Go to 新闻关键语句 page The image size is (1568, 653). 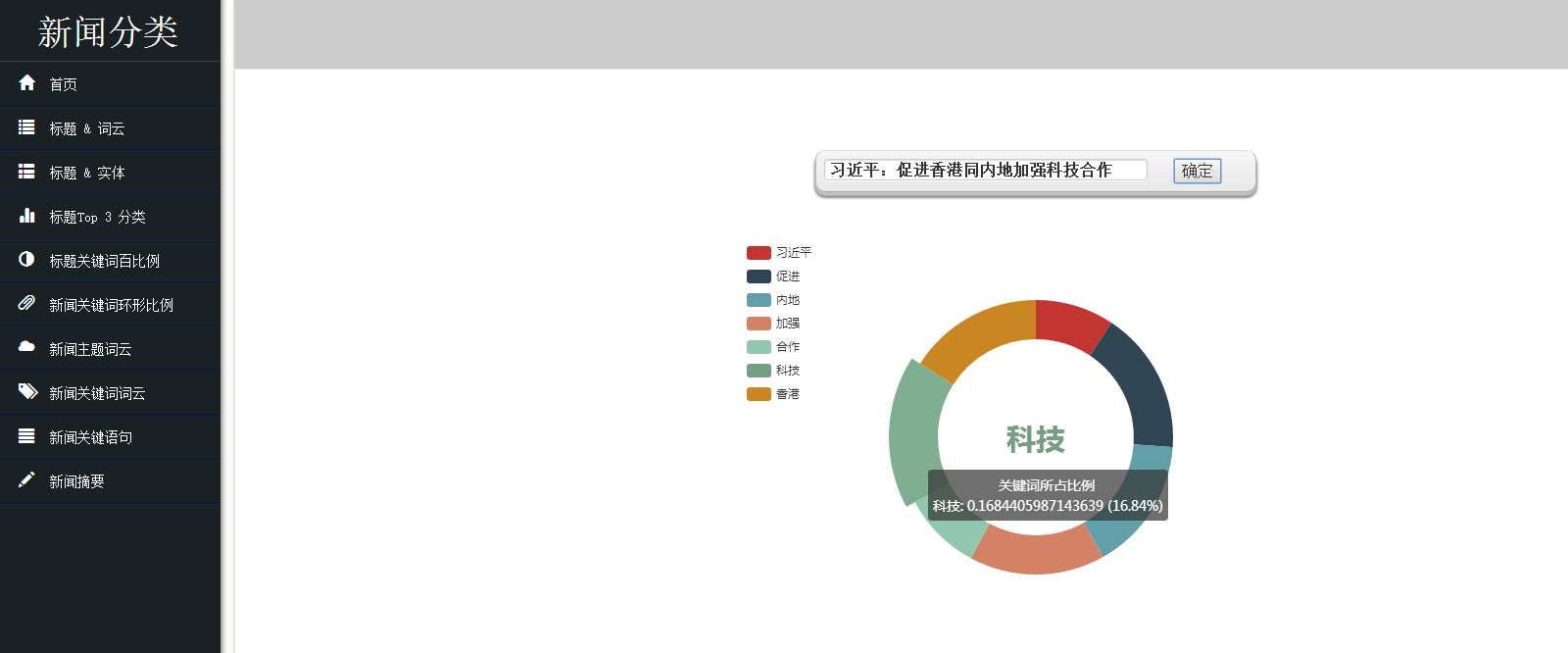click(90, 437)
